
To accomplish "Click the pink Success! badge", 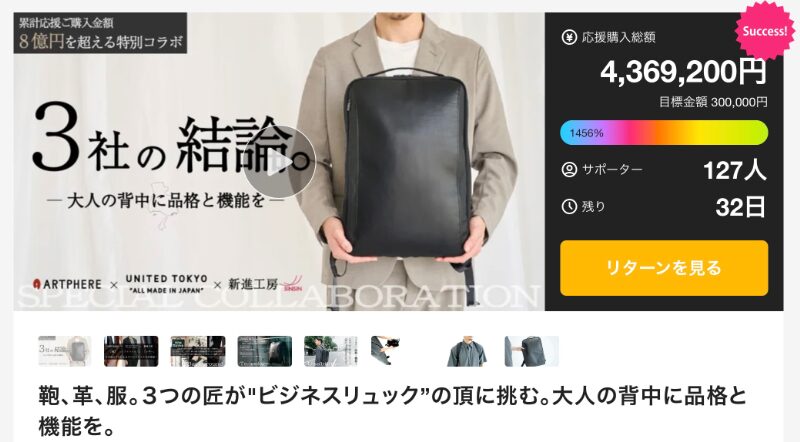I will [764, 31].
